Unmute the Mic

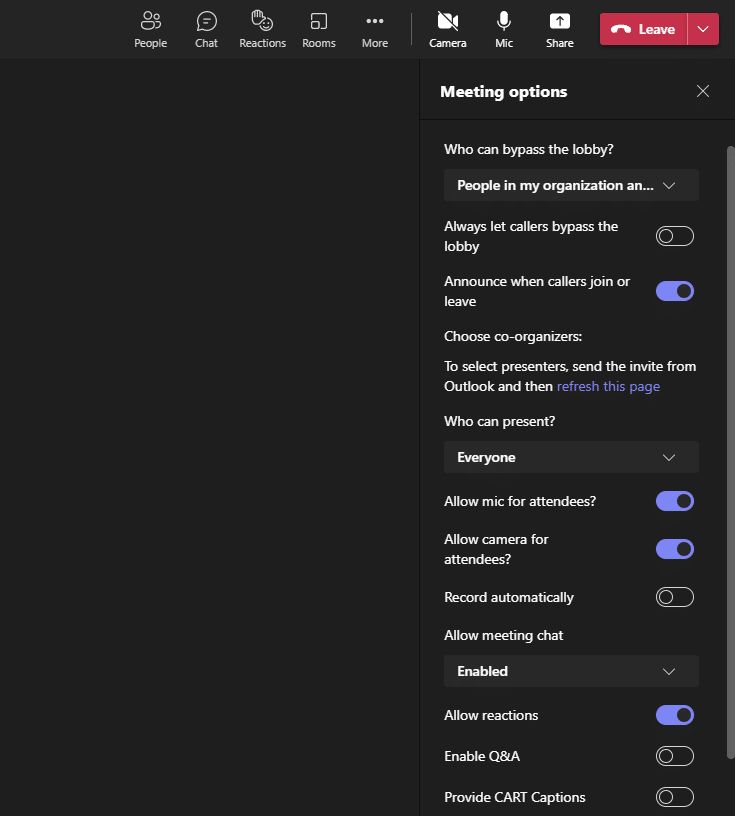[x=503, y=28]
